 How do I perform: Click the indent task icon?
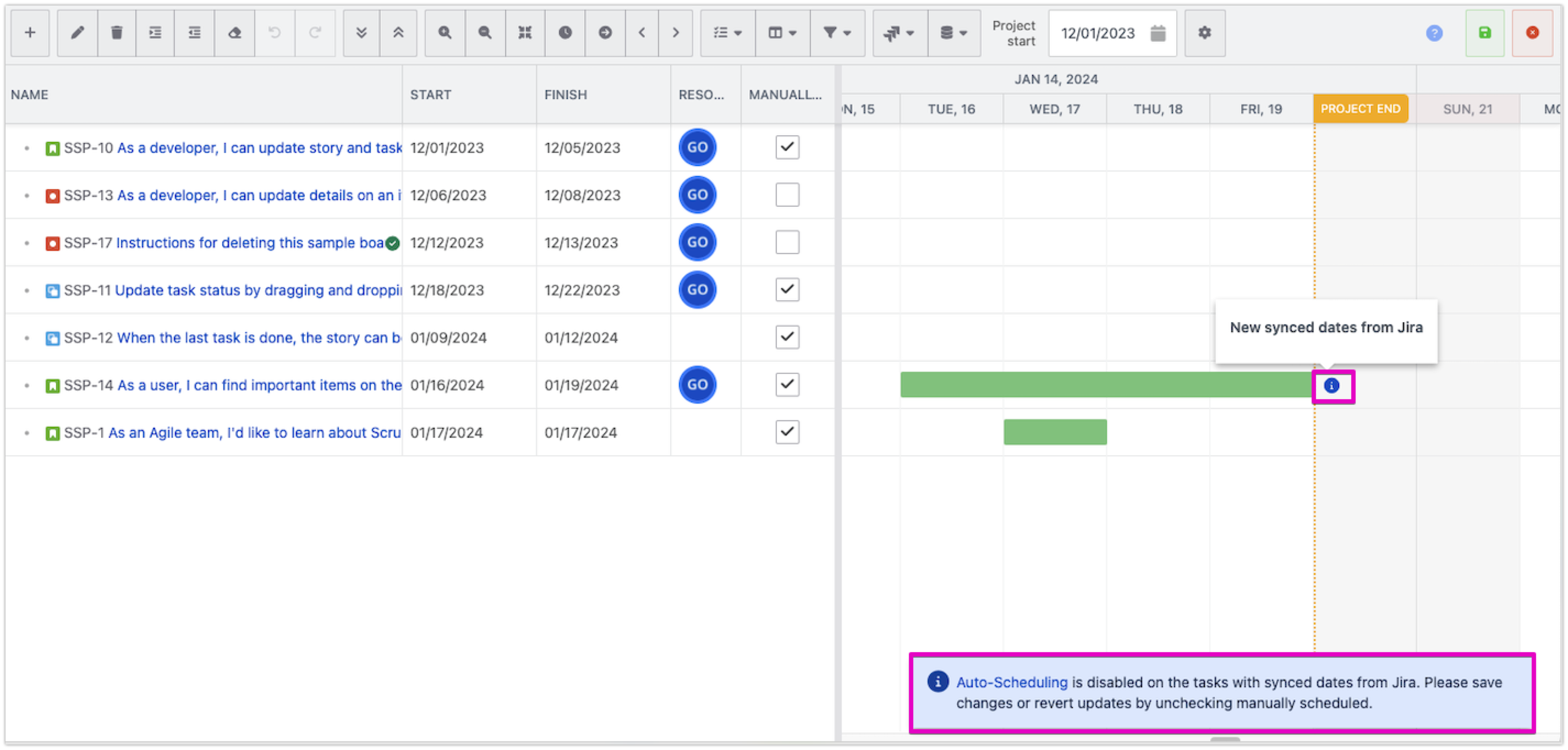[155, 33]
